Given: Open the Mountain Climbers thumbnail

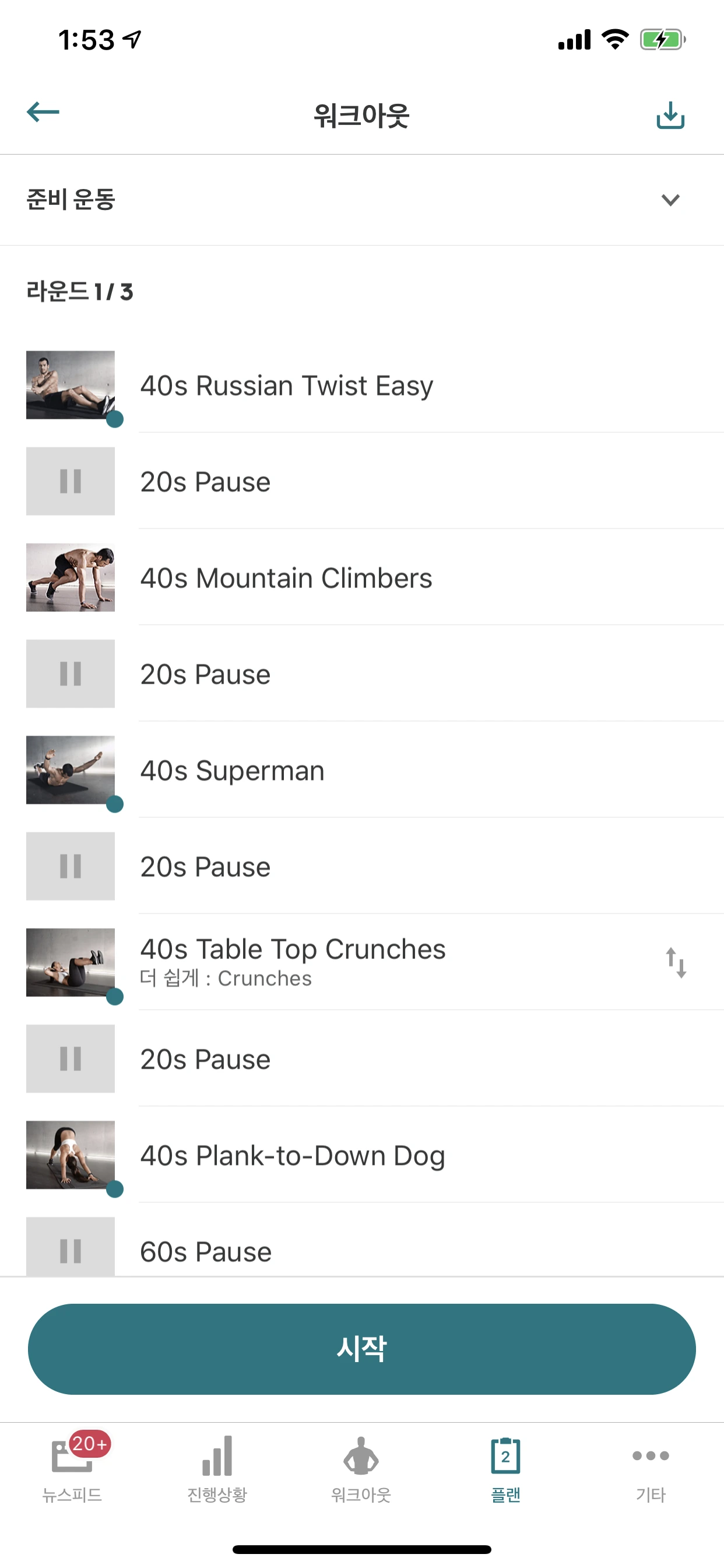Looking at the screenshot, I should [x=71, y=577].
